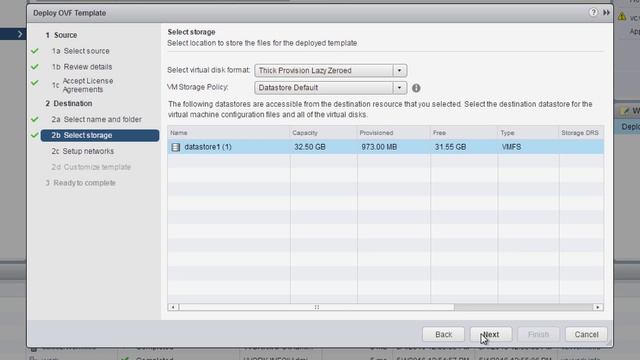
Task: Click the Datastore Default combo box
Action: click(331, 88)
